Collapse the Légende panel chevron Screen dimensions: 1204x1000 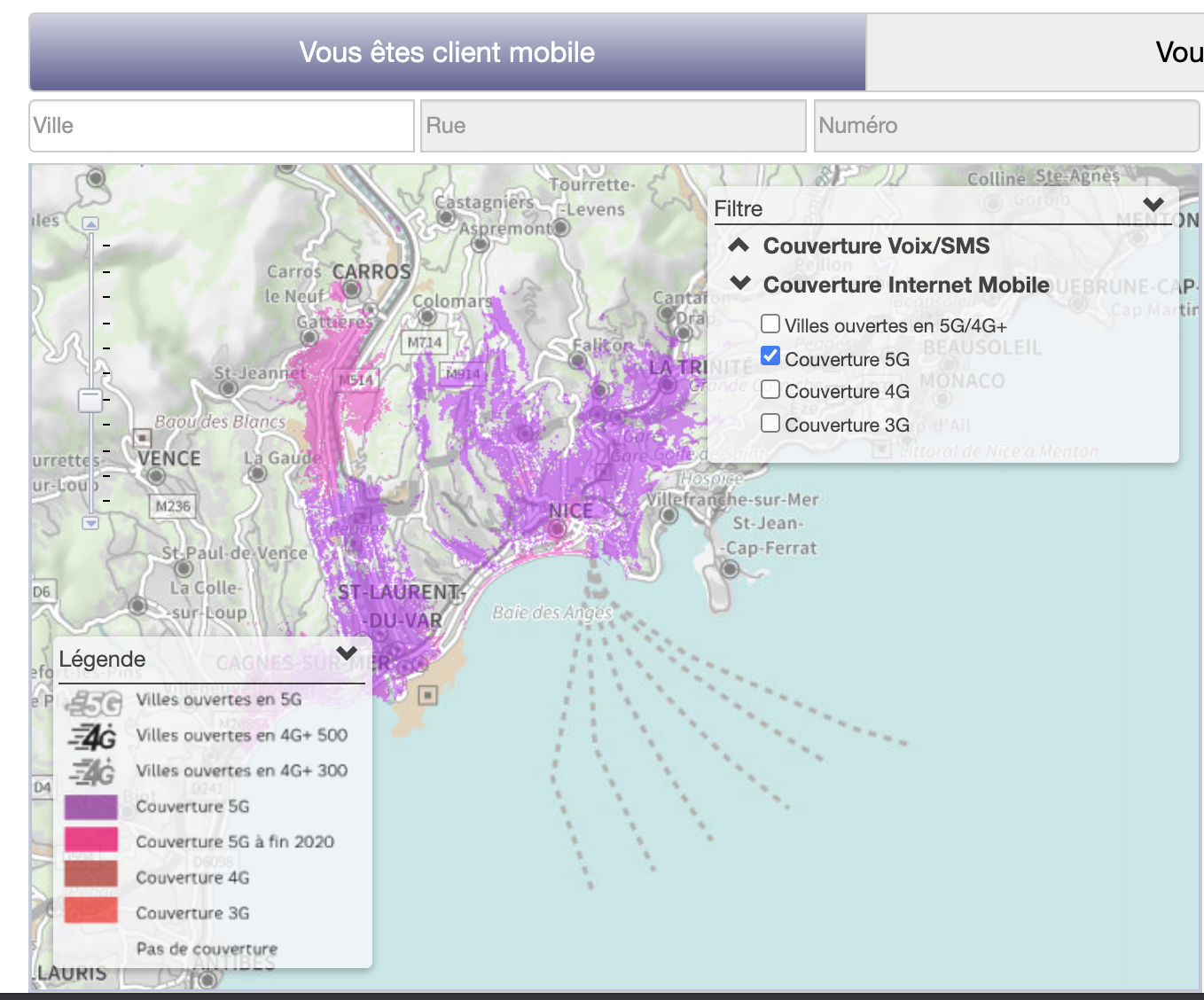tap(347, 654)
